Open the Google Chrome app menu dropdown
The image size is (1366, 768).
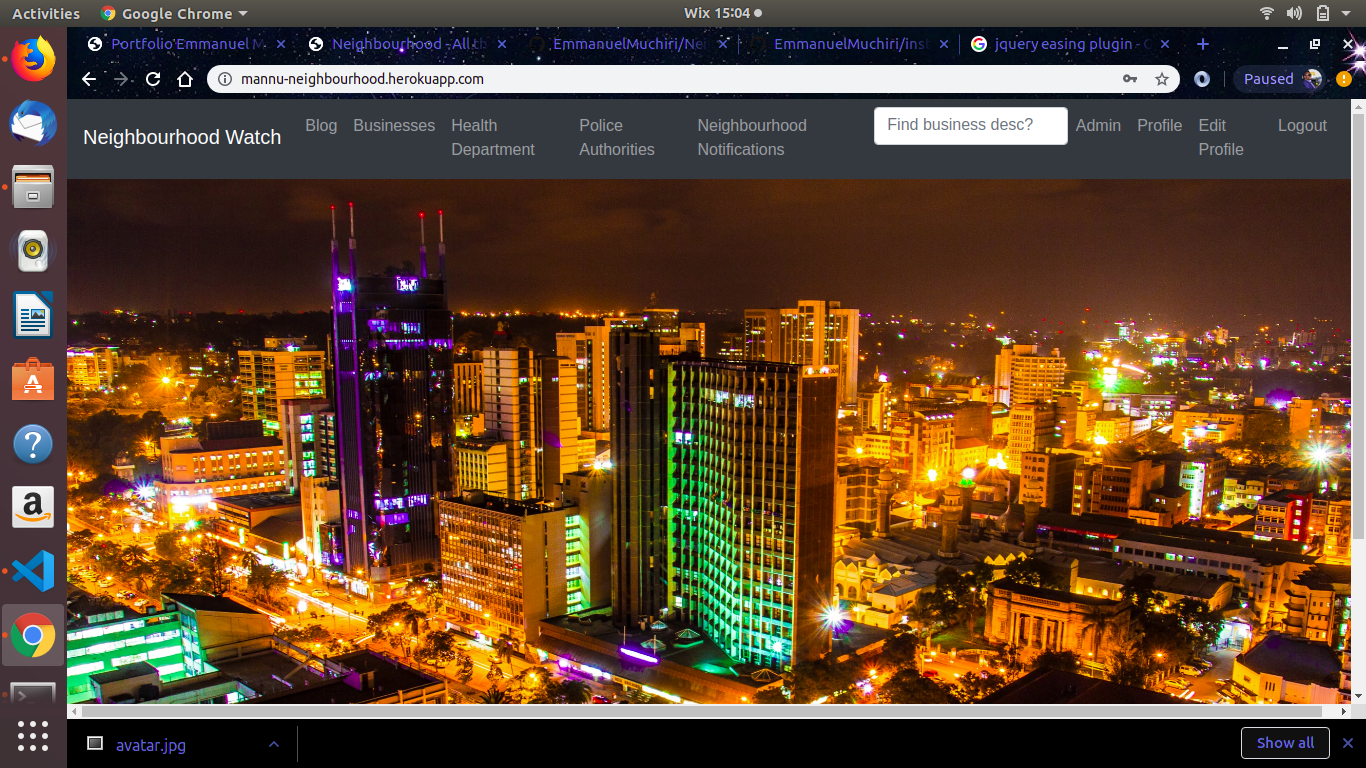coord(175,13)
